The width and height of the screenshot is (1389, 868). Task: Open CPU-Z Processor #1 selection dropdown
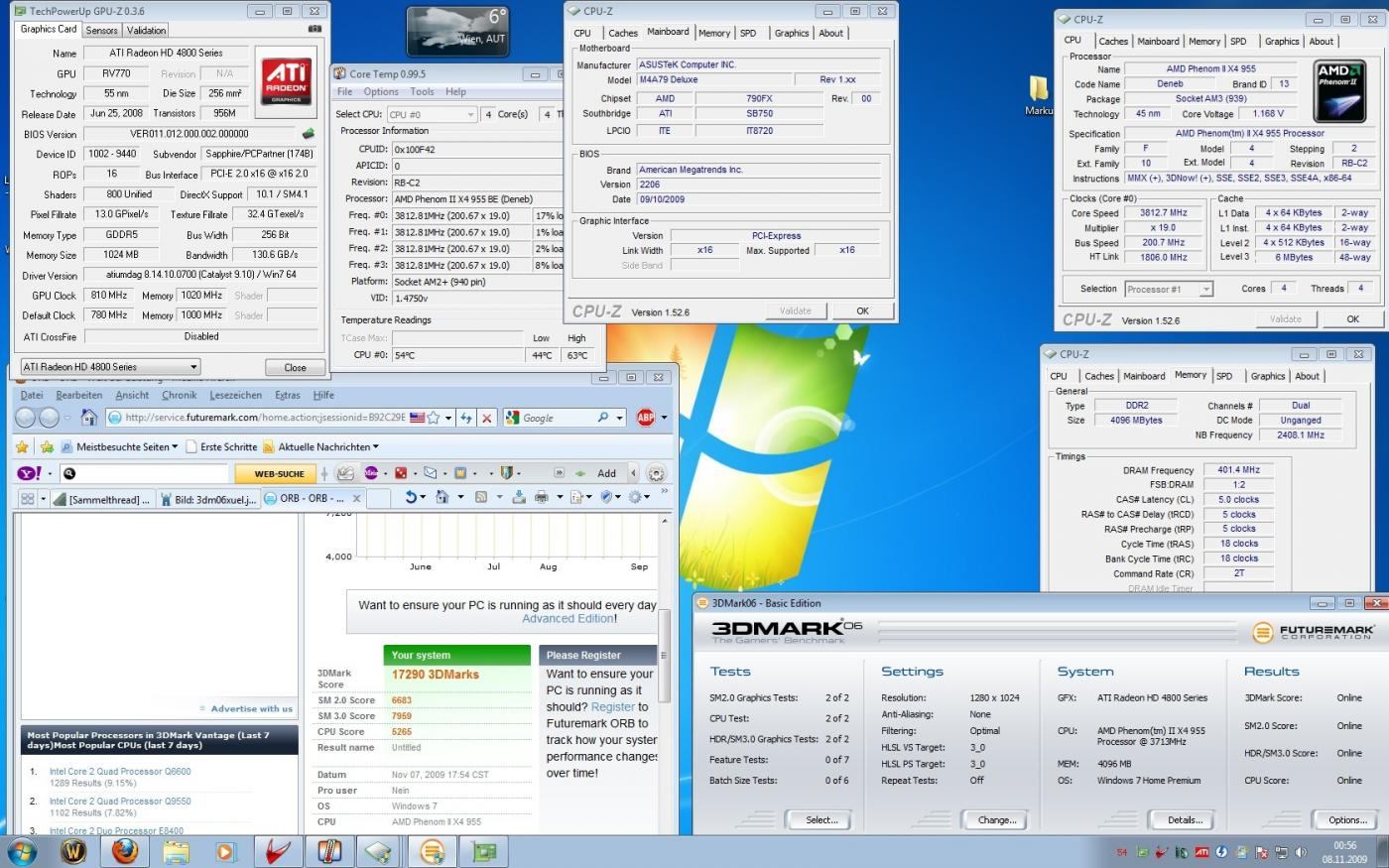pos(1169,289)
